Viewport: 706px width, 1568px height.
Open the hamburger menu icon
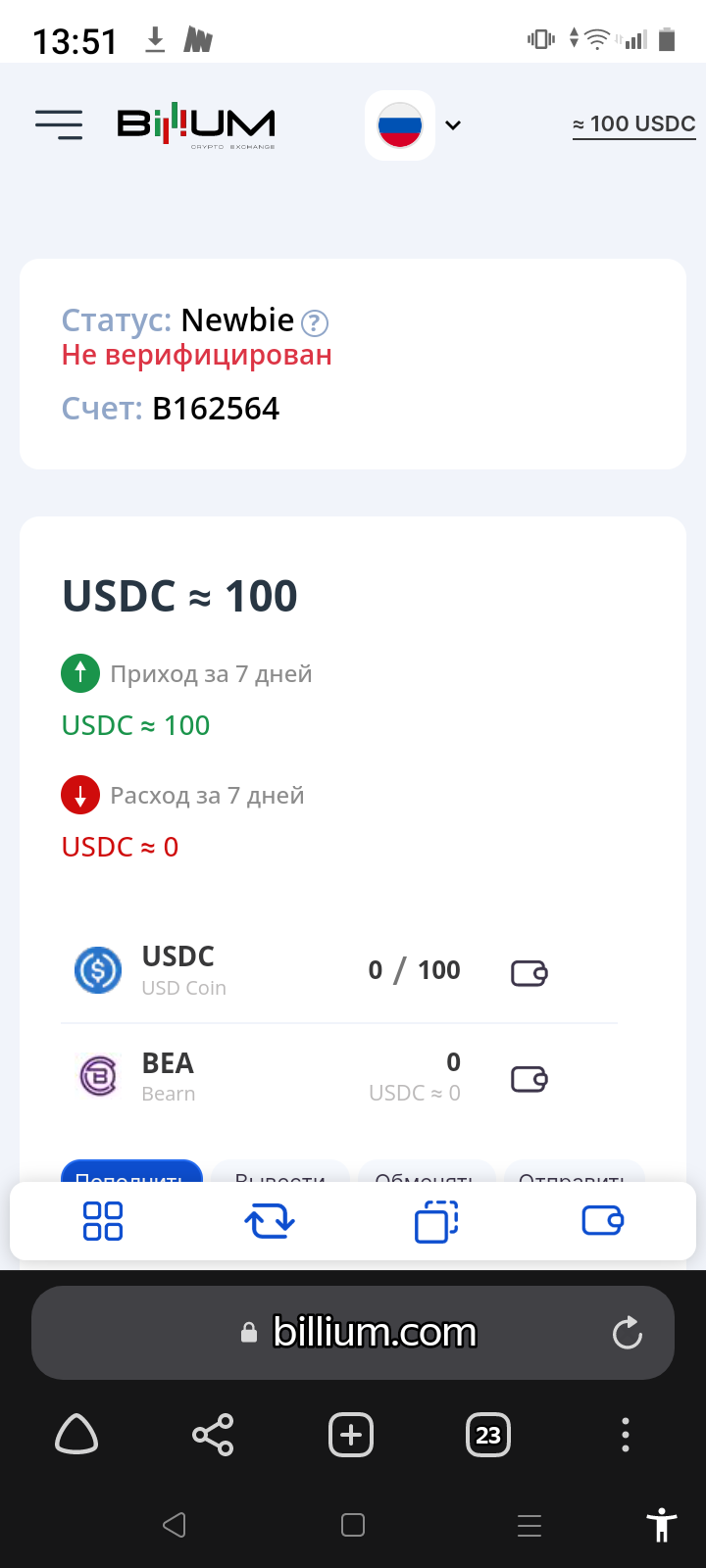click(59, 124)
